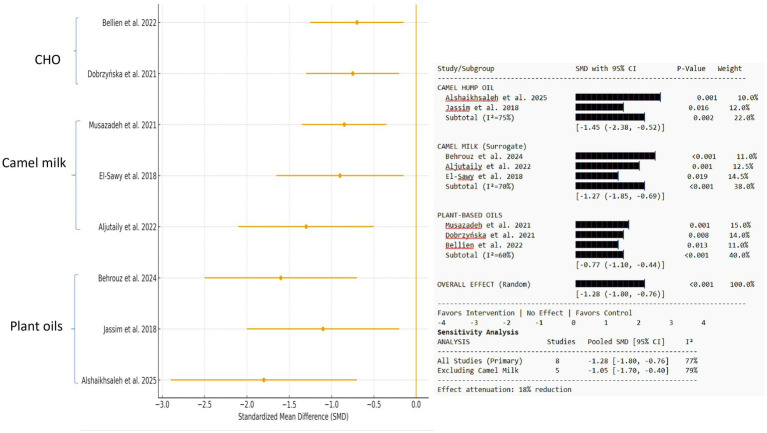Screen dimensions: 767x433
Task: Click the CHO group label
Action: pyautogui.click(x=47, y=60)
